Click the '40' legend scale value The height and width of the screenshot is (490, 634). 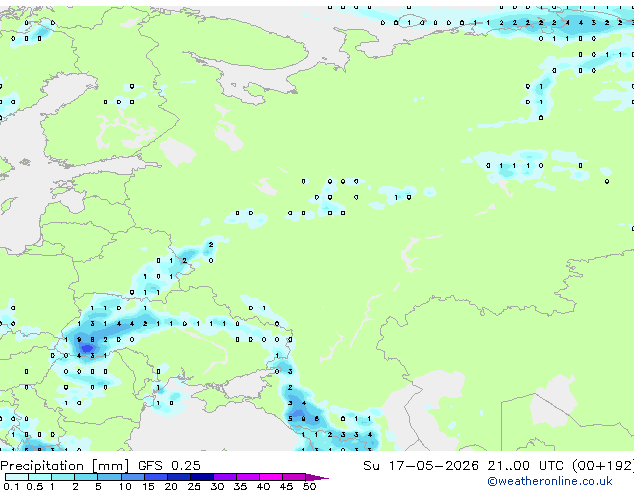pyautogui.click(x=263, y=486)
